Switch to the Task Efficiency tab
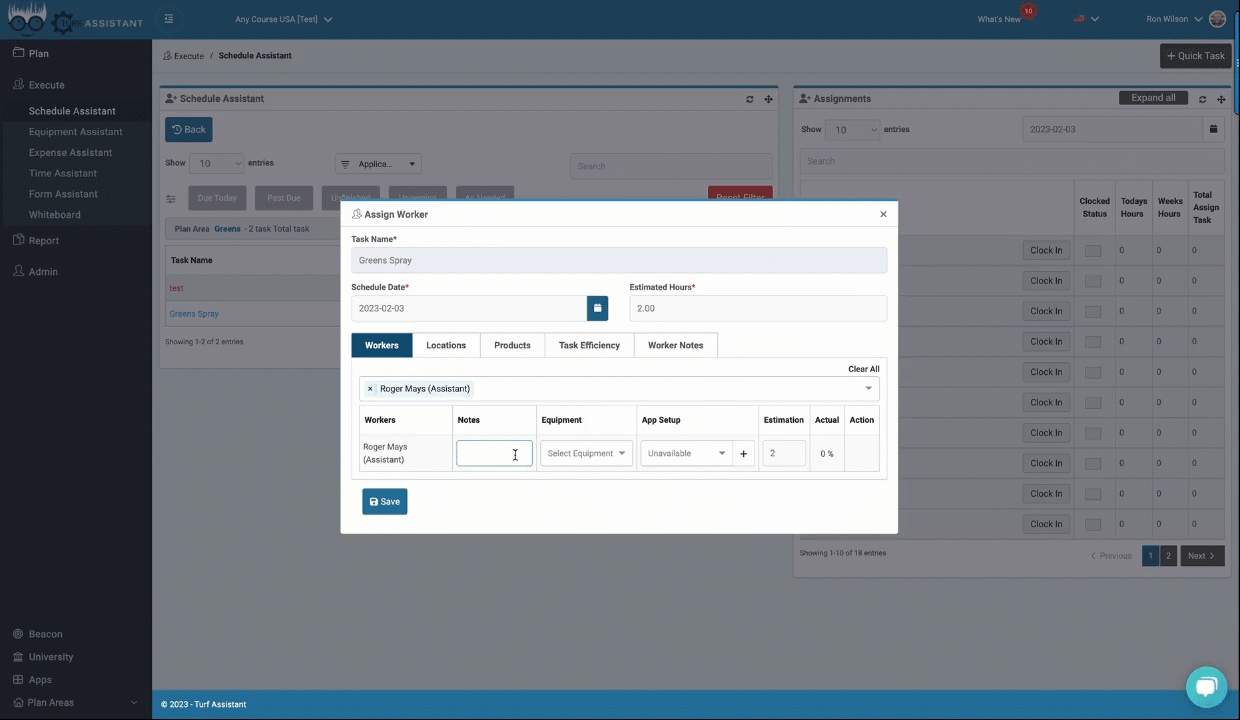The width and height of the screenshot is (1240, 720). [x=589, y=345]
